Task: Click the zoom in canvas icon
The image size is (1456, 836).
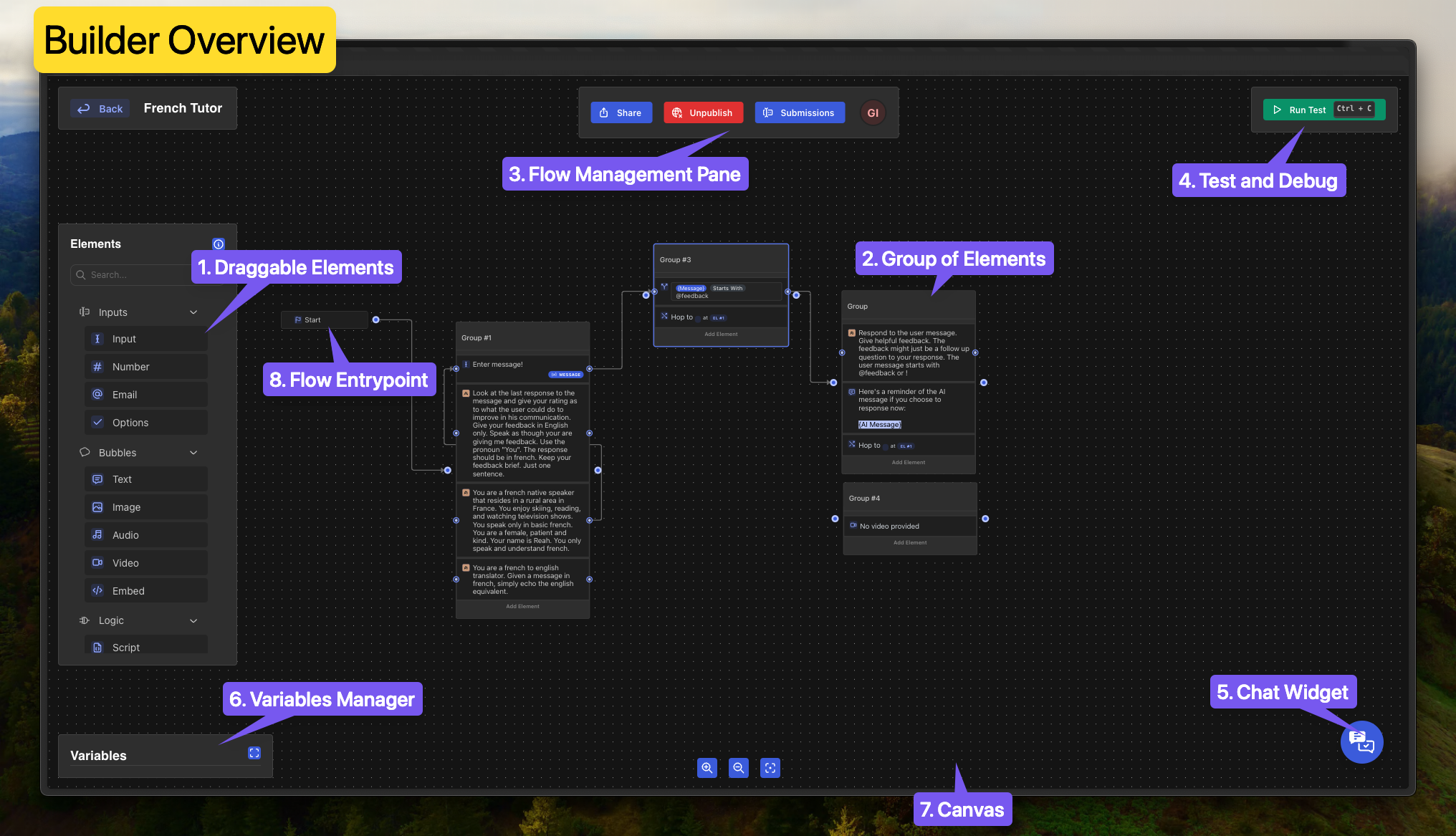Action: 707,768
